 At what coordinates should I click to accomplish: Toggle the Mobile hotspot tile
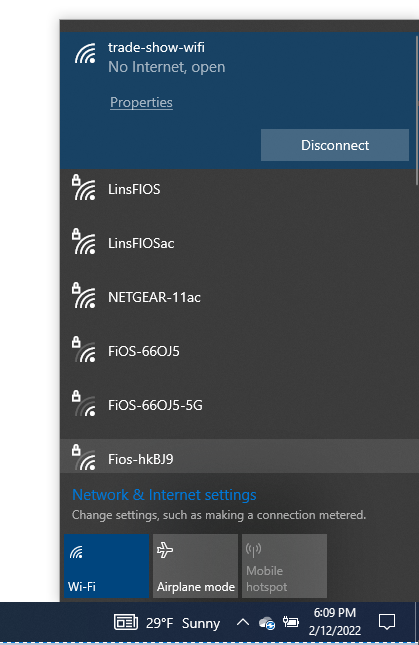click(285, 566)
